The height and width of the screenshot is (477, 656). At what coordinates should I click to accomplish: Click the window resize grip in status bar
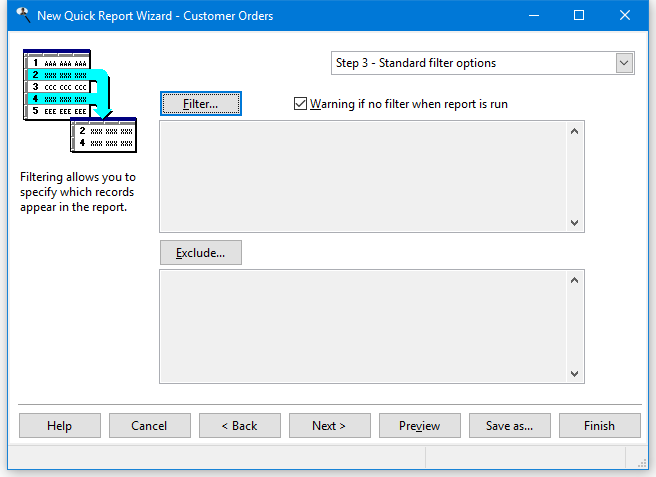pyautogui.click(x=642, y=463)
